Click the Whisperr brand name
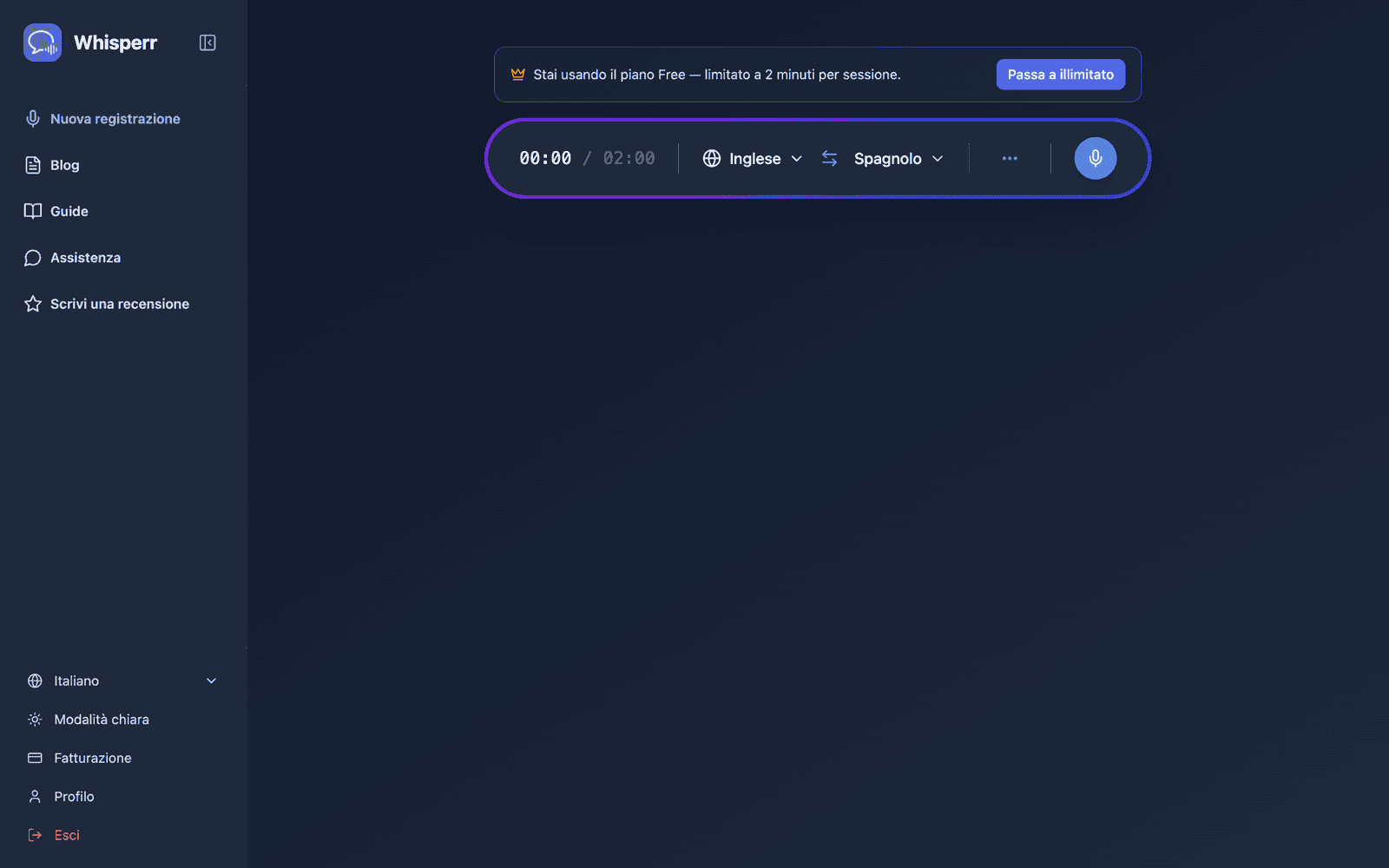Viewport: 1389px width, 868px height. point(115,43)
